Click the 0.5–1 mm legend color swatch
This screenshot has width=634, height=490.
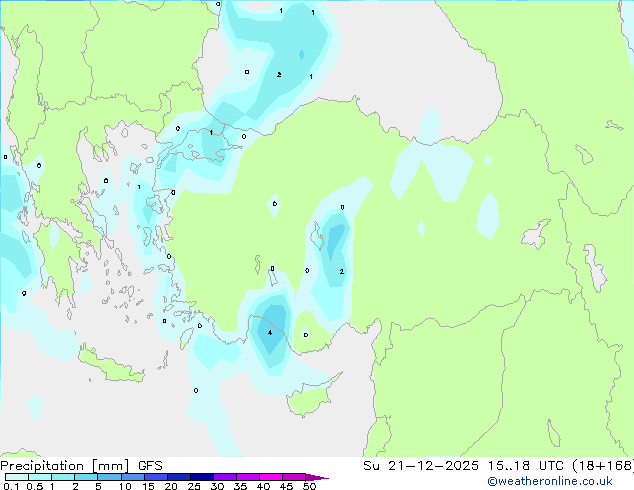pos(40,477)
